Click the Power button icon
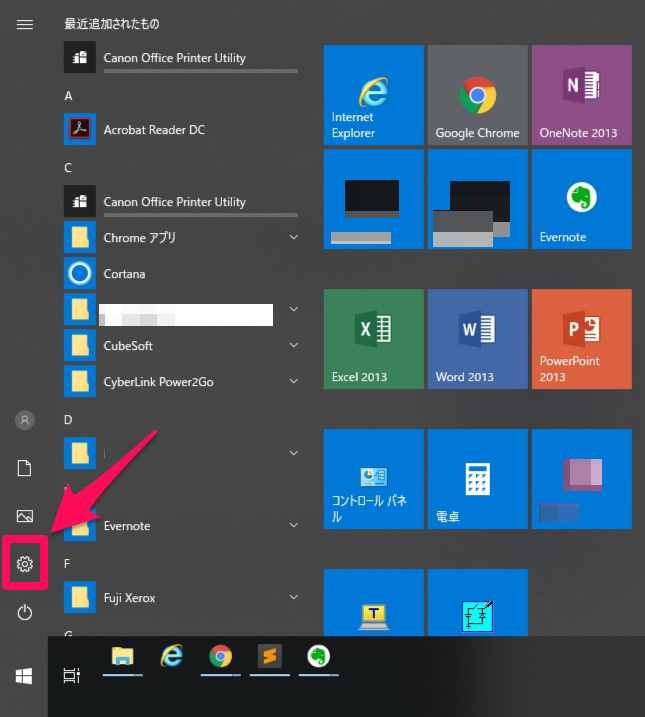 [25, 612]
